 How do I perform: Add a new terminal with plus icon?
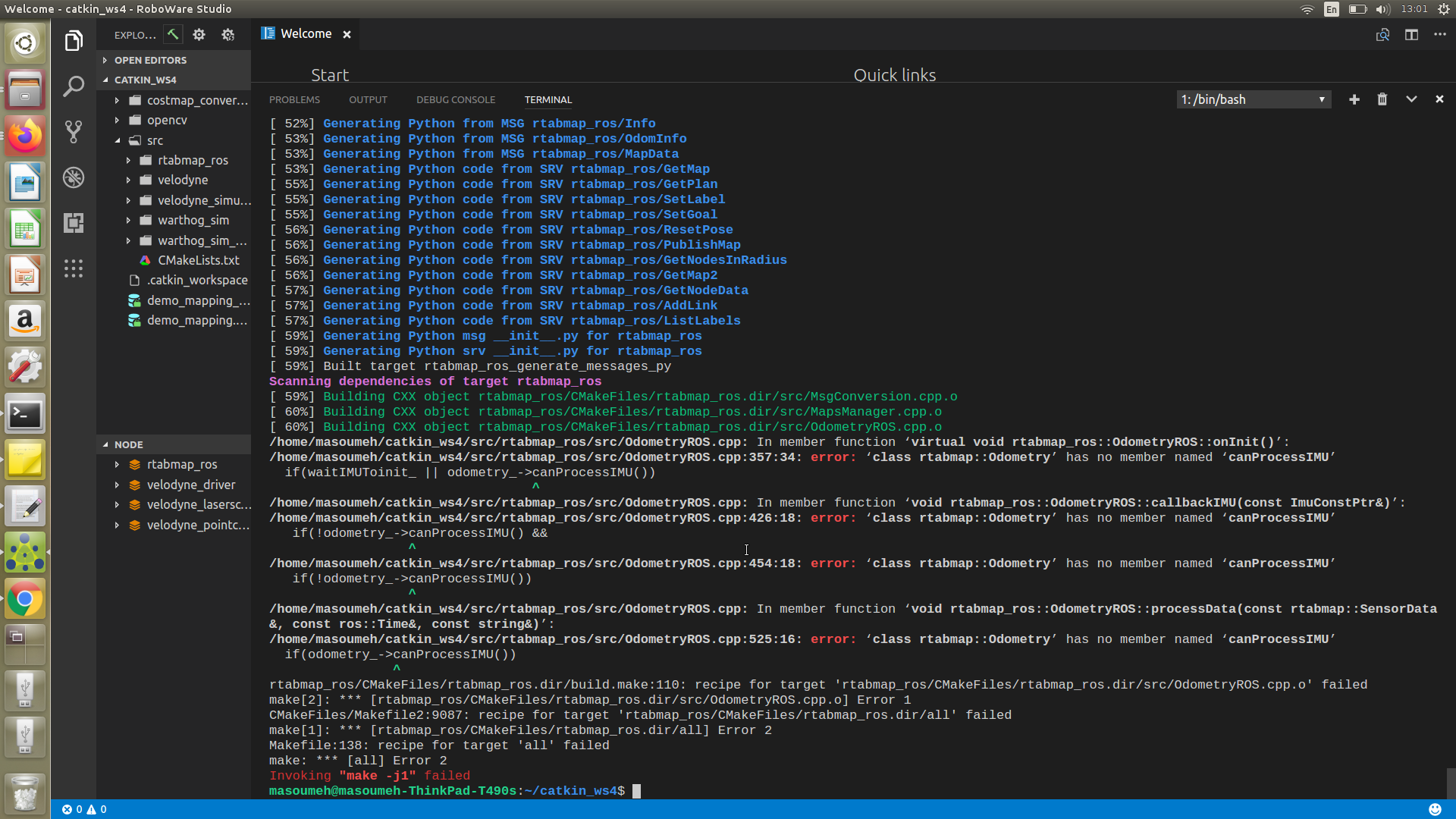1354,99
